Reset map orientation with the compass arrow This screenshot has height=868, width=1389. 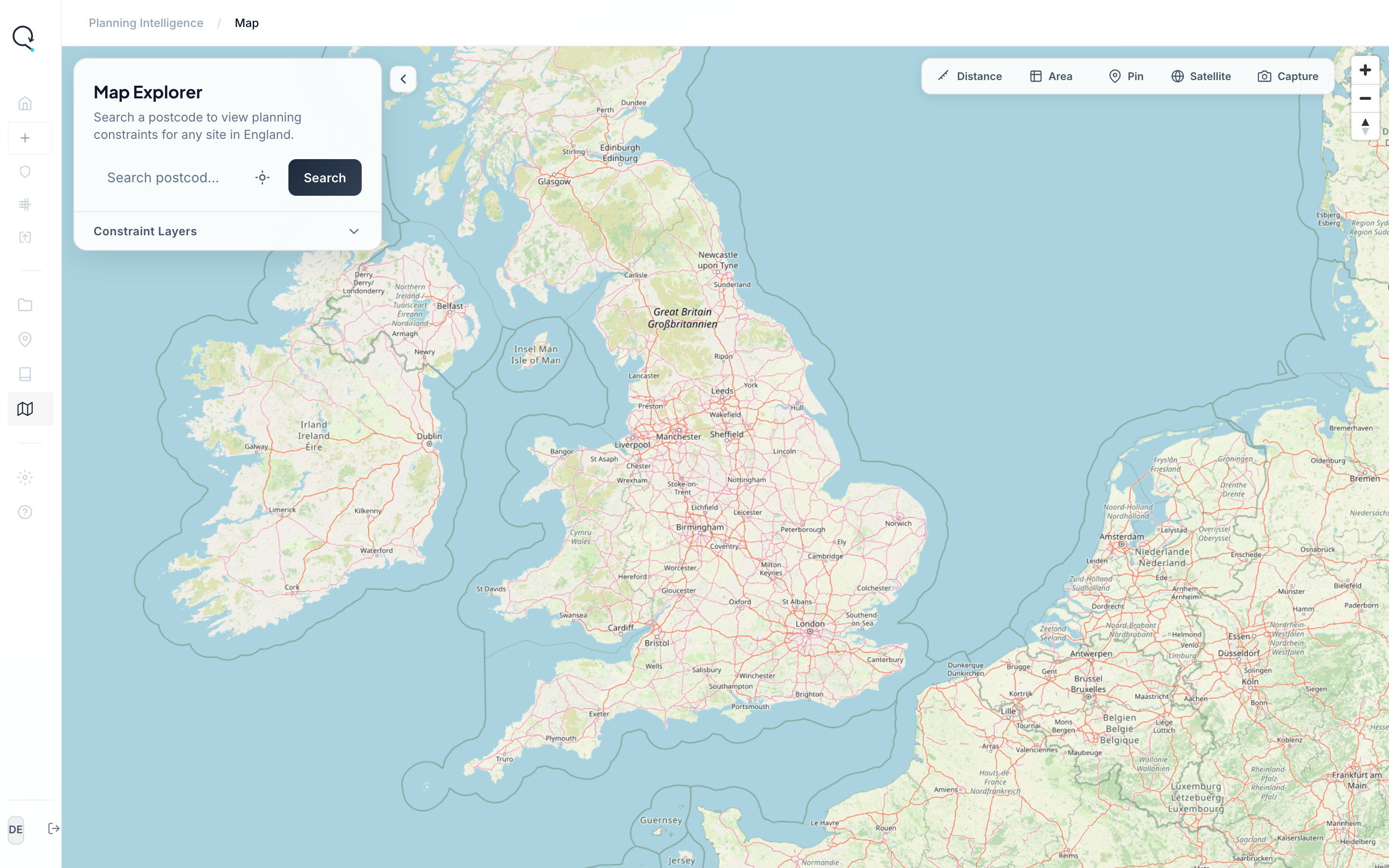pyautogui.click(x=1365, y=125)
